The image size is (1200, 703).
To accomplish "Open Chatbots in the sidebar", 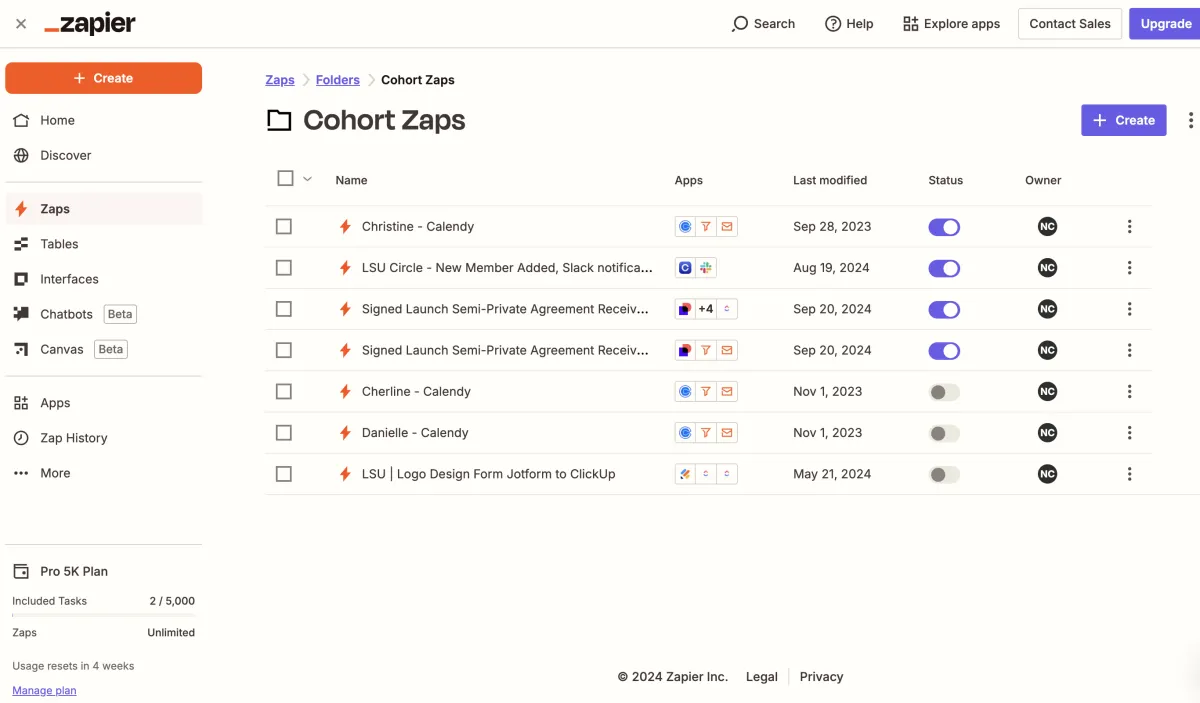I will [x=104, y=314].
